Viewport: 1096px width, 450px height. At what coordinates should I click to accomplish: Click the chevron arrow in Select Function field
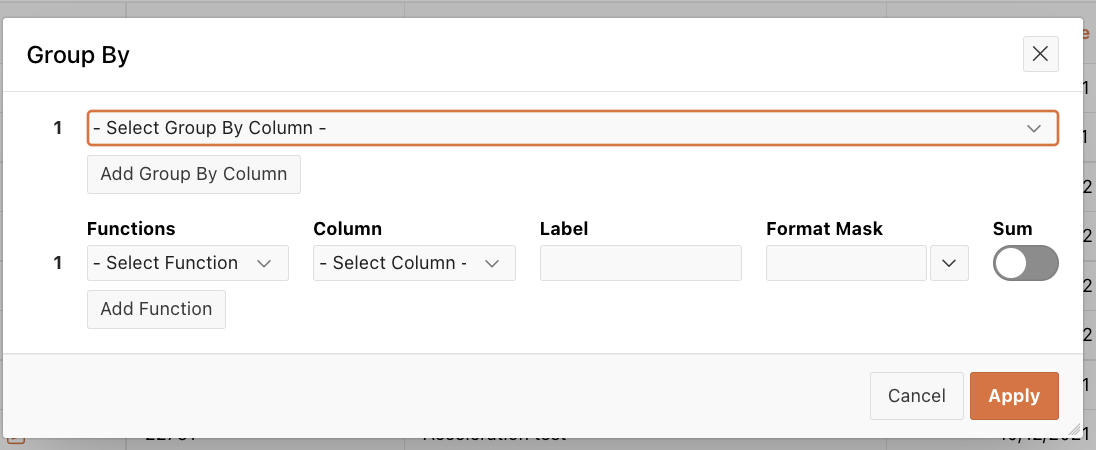[264, 263]
